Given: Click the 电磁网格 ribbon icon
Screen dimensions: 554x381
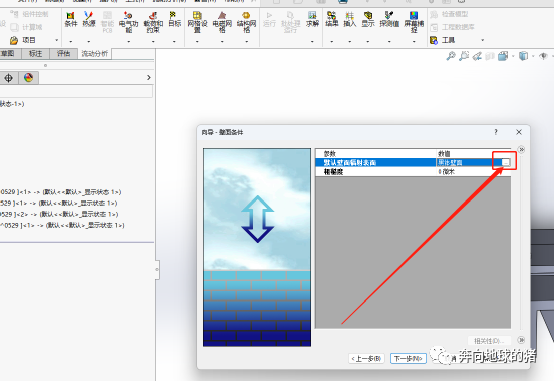Looking at the screenshot, I should pos(222,22).
